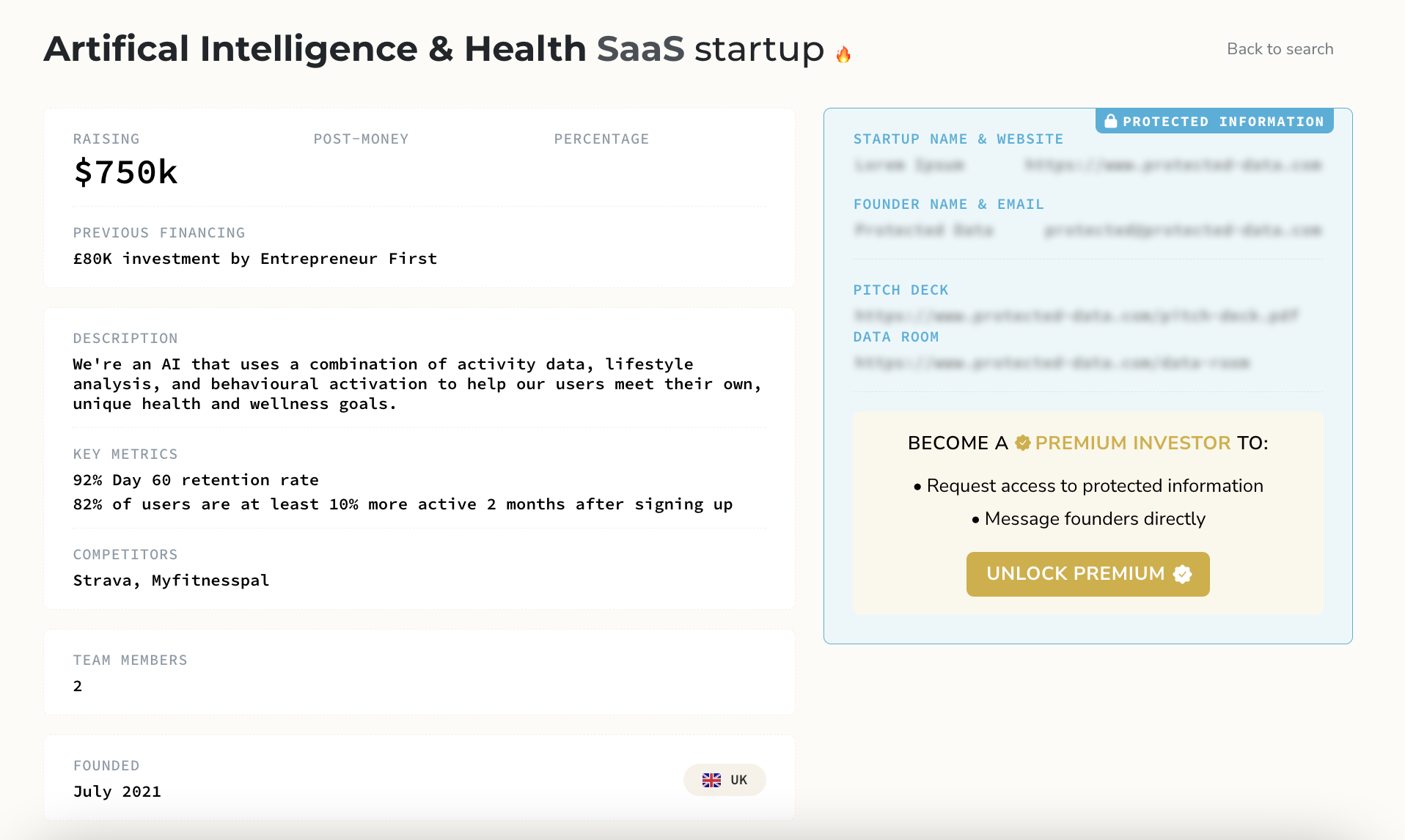Open the blurred startup website URL
The height and width of the screenshot is (840, 1405).
click(1172, 166)
